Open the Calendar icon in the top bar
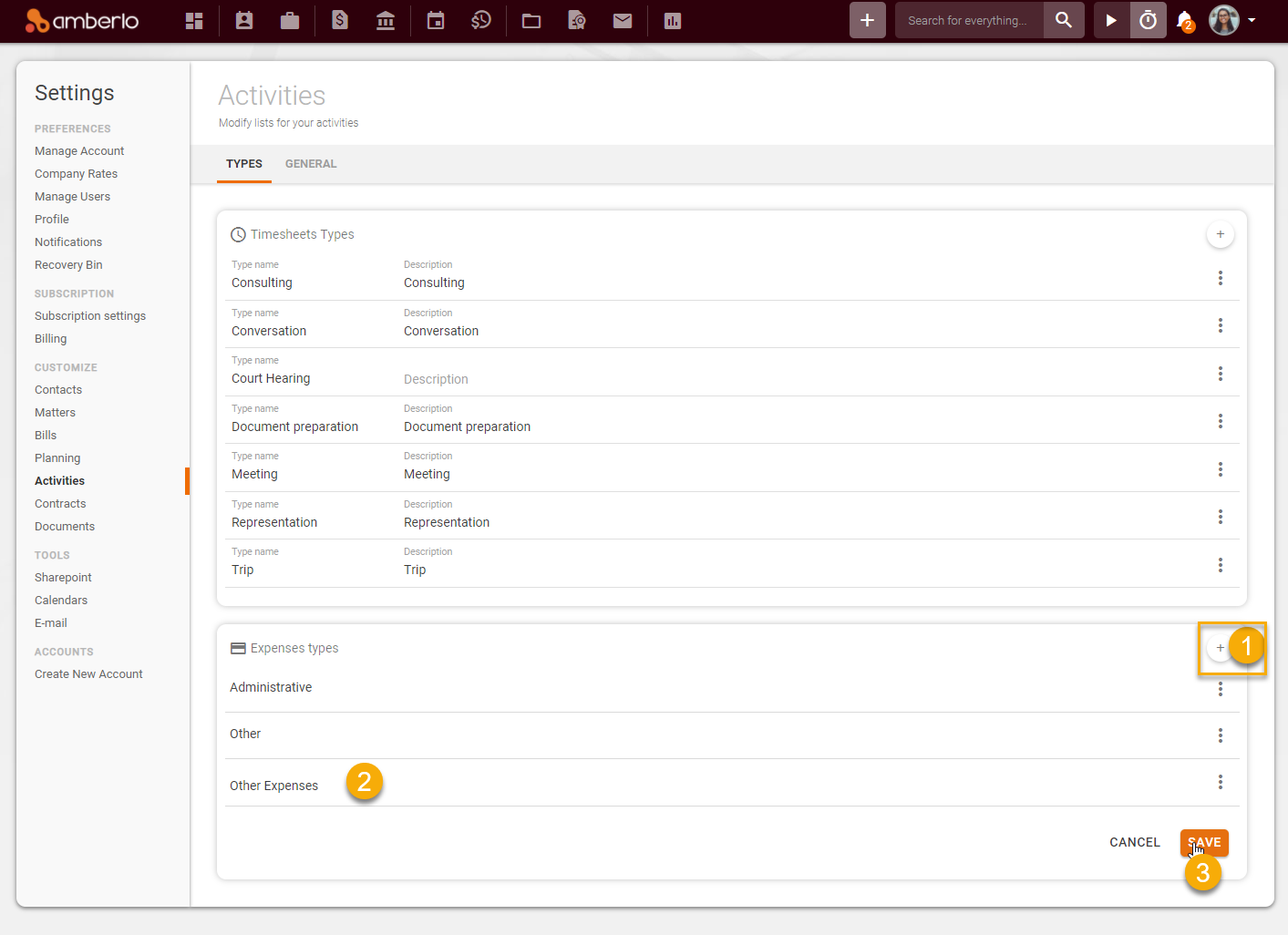1288x935 pixels. [435, 20]
